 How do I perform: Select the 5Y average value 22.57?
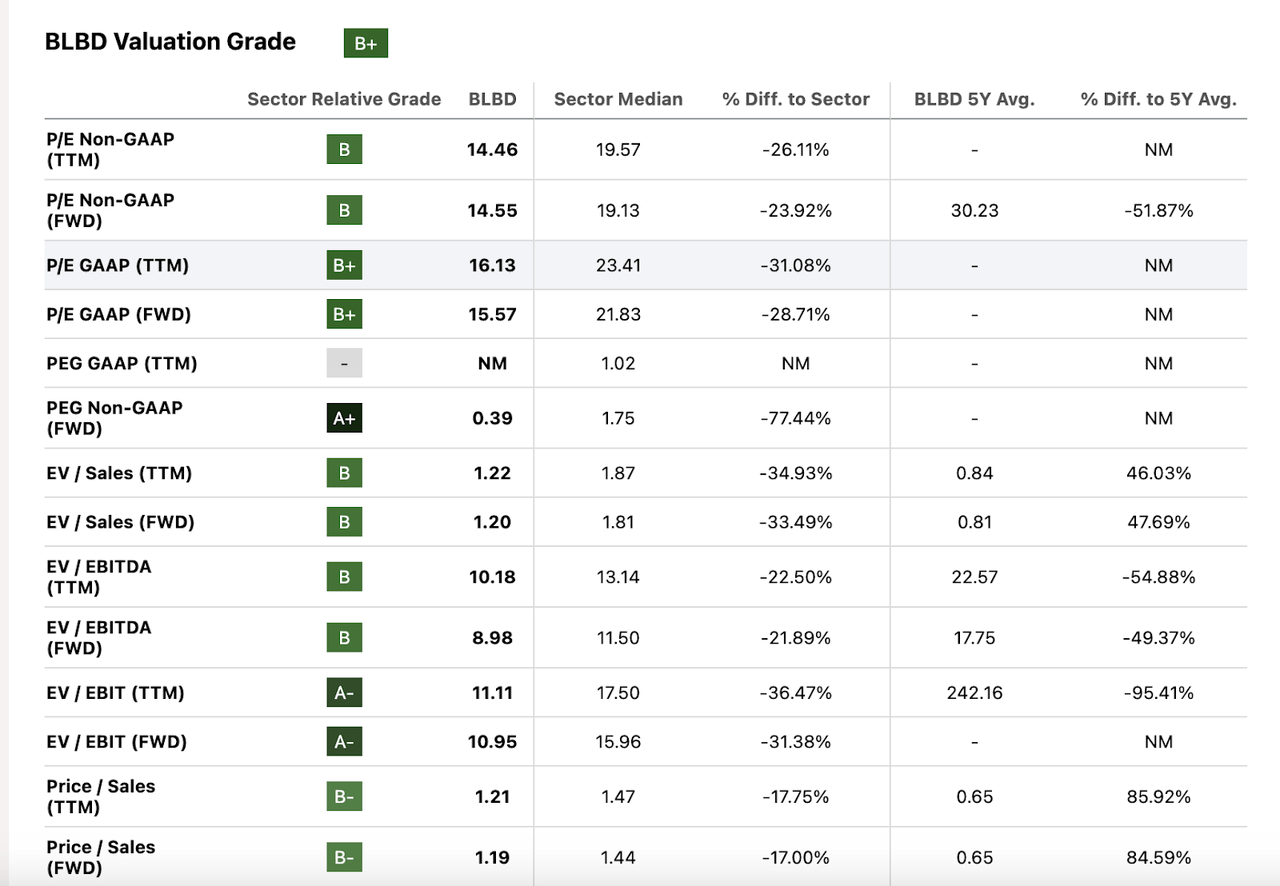974,577
